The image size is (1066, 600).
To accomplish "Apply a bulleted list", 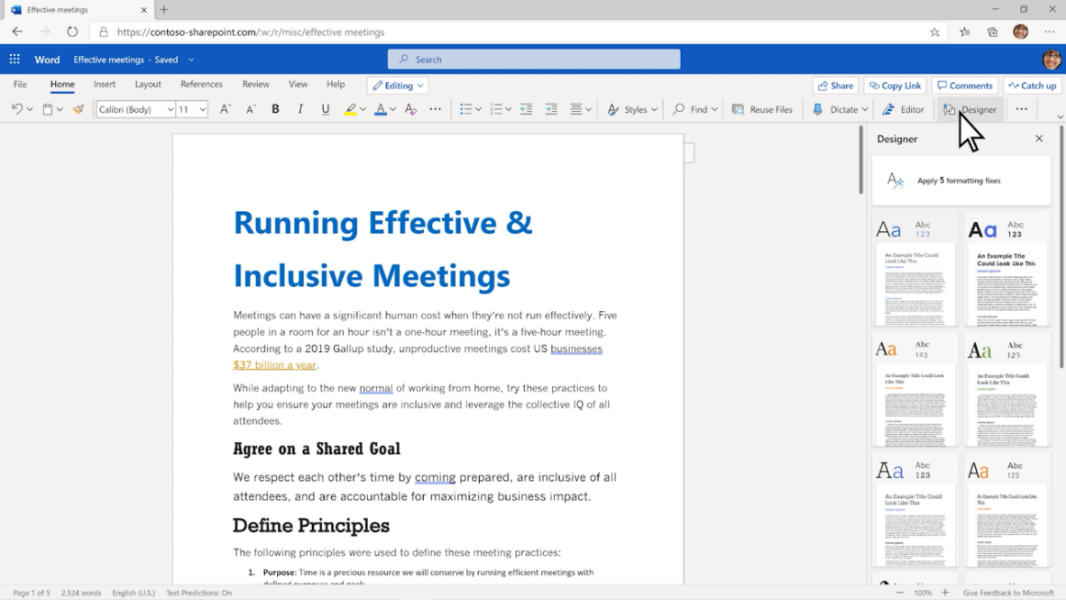I will [464, 109].
